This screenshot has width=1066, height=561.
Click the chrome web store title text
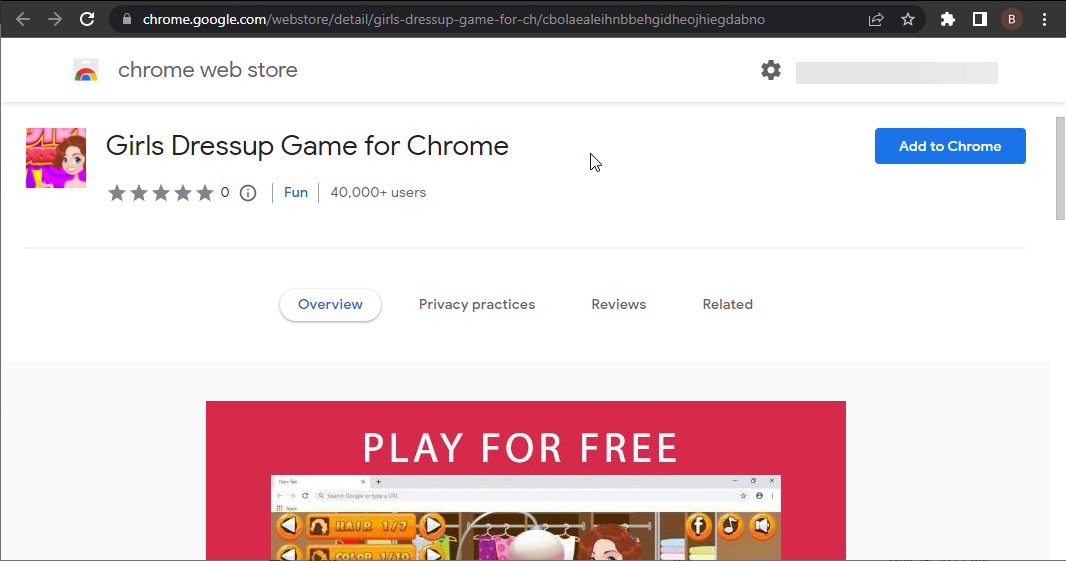tap(207, 70)
